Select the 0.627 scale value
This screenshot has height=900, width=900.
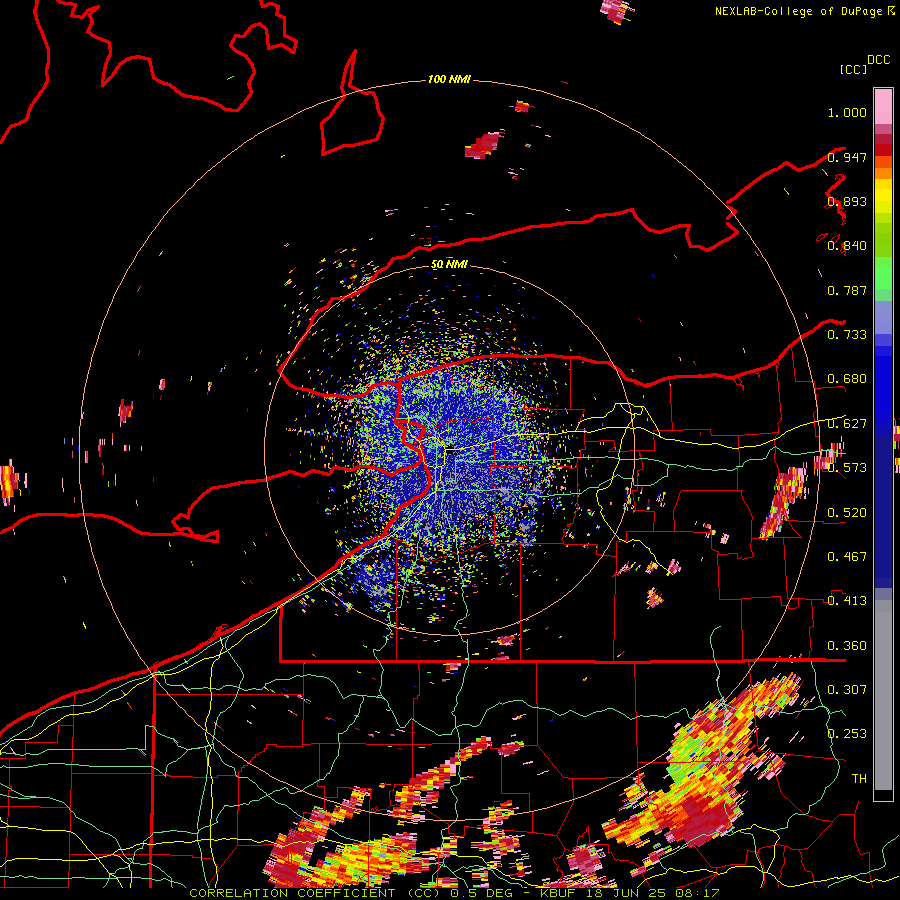(847, 424)
